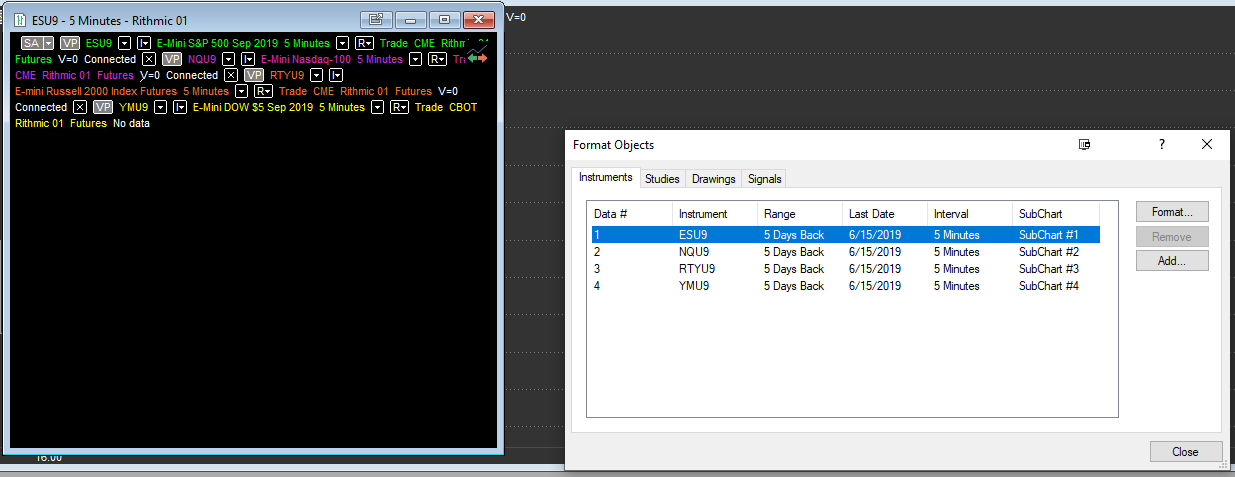This screenshot has width=1235, height=477.
Task: Click the X icon before the RTYU9 VP button
Action: (x=231, y=75)
